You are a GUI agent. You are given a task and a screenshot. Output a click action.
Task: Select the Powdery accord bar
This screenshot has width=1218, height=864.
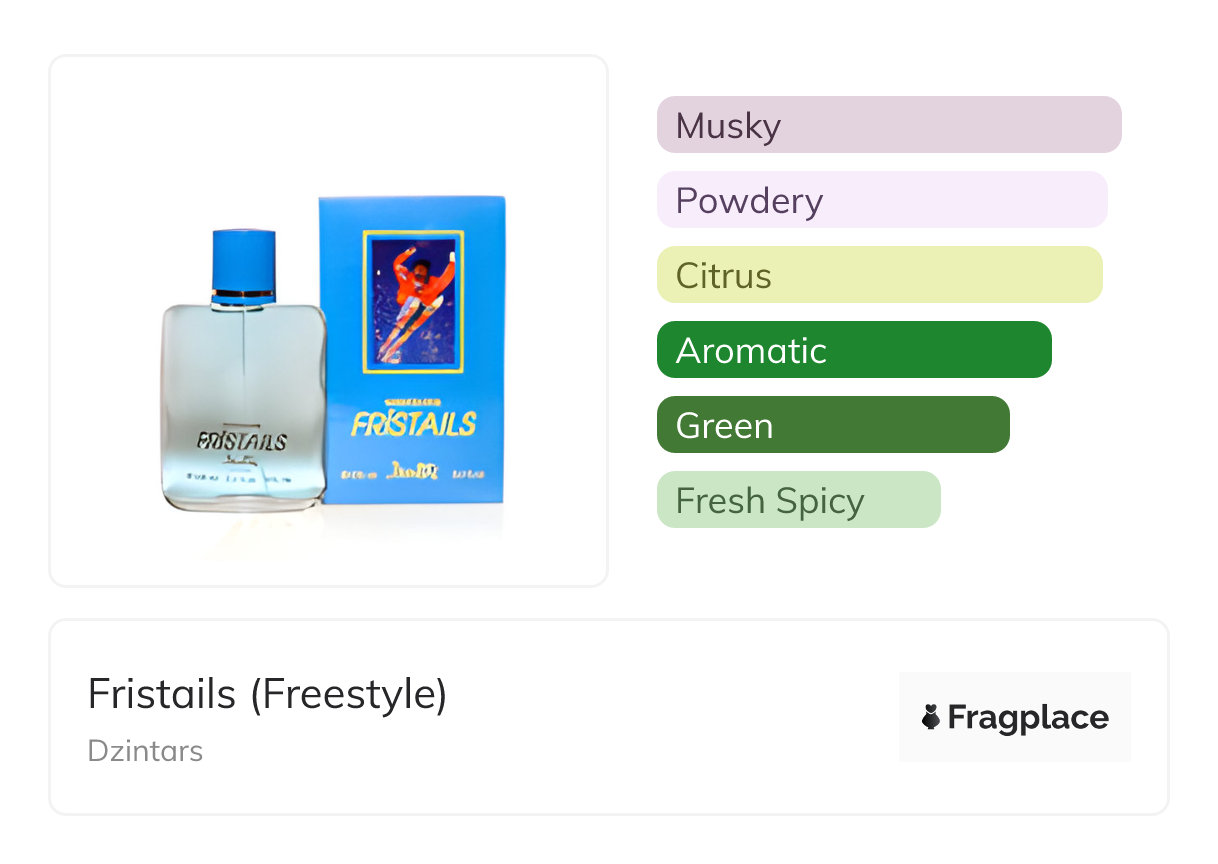point(882,200)
